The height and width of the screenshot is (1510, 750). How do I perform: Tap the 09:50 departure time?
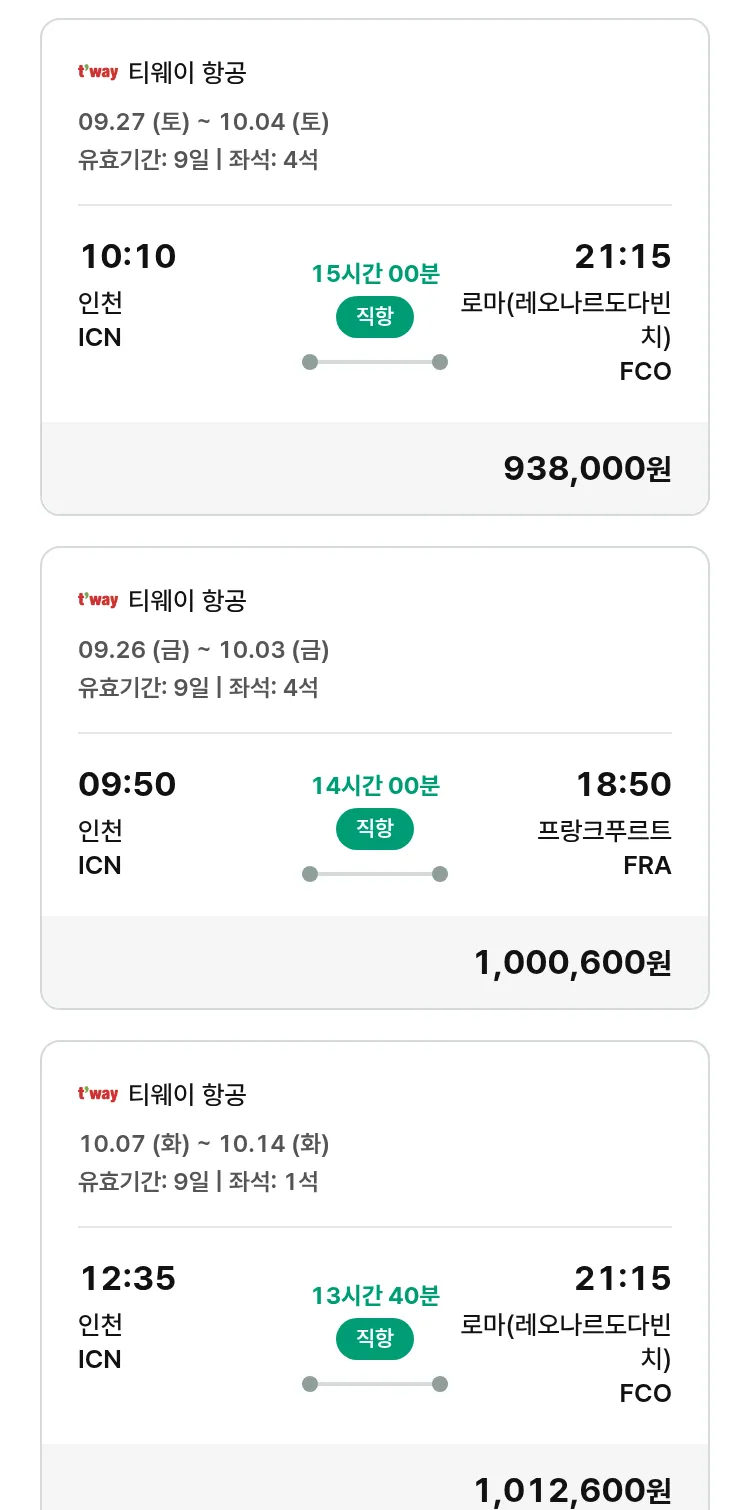[127, 785]
